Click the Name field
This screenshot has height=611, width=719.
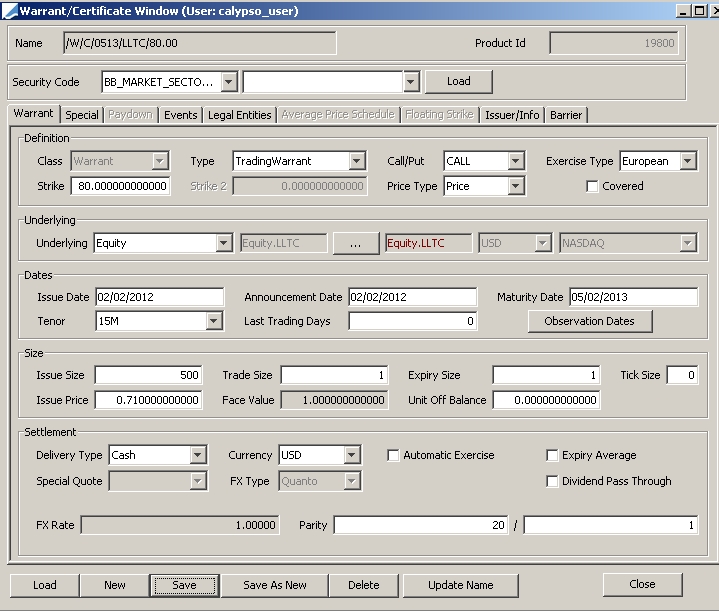pos(199,43)
